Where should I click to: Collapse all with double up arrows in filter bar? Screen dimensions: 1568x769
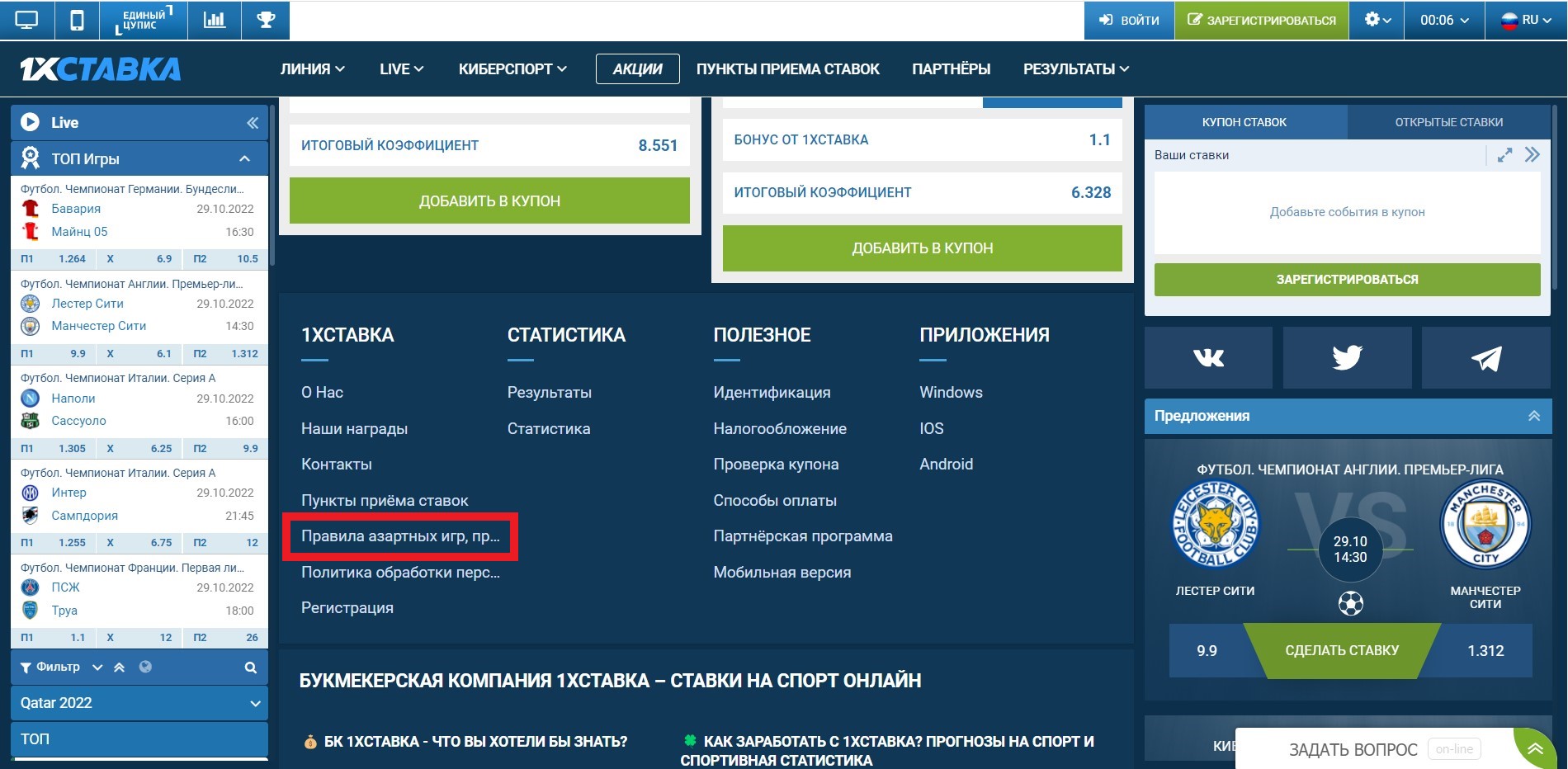[x=120, y=668]
